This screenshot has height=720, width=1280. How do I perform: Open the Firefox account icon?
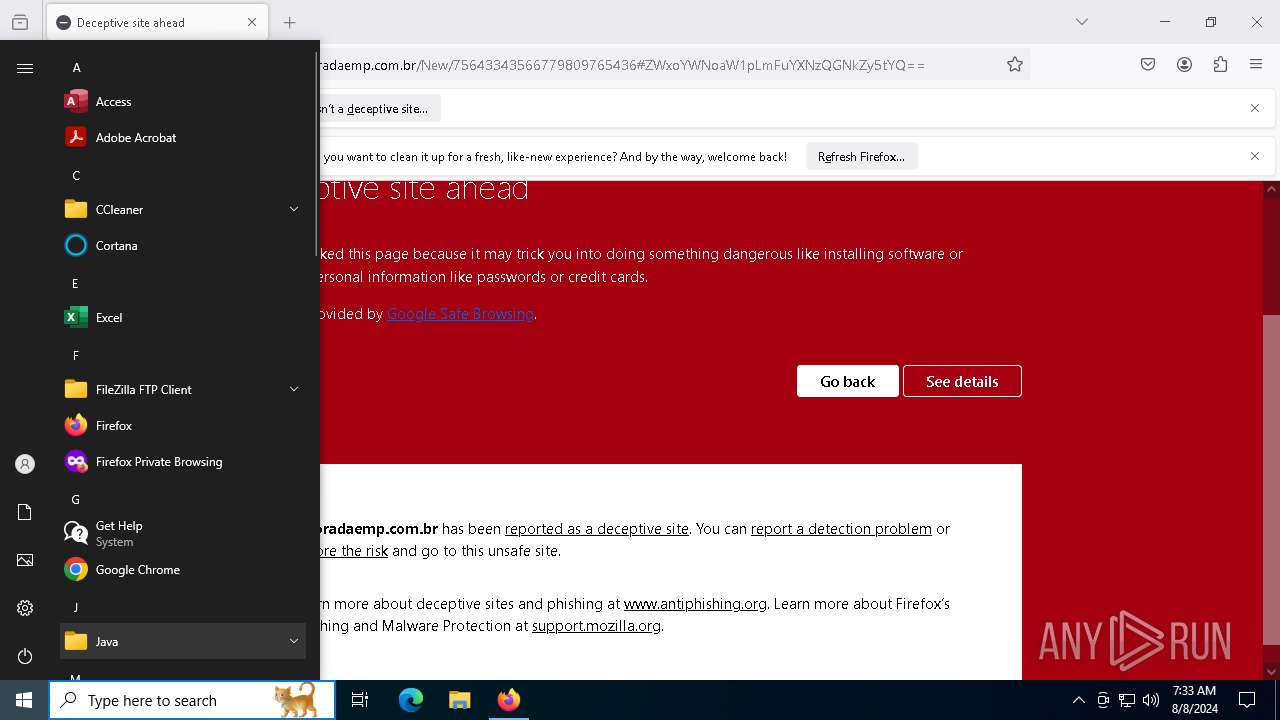pos(1184,65)
